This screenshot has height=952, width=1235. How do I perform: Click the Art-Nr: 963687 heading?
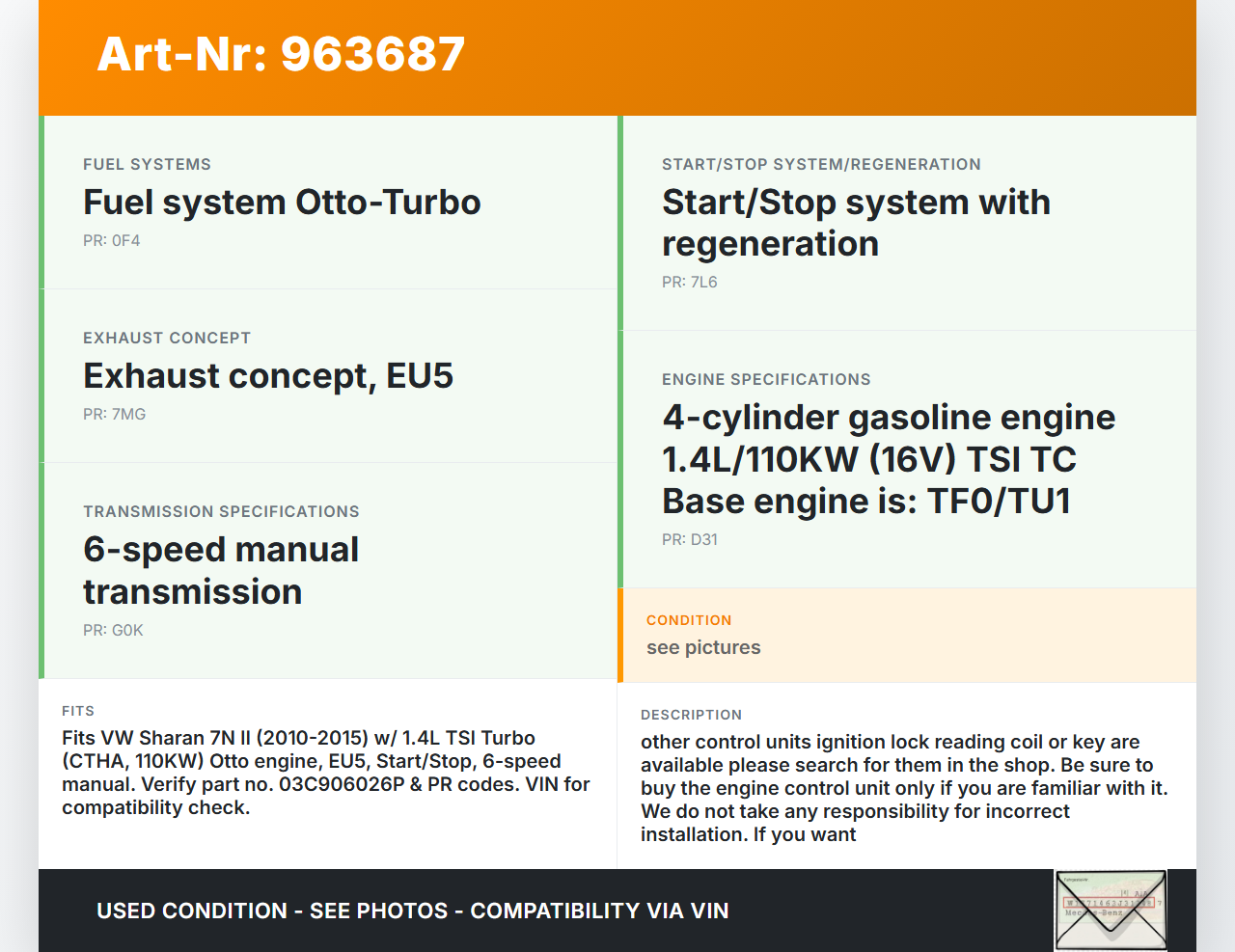(x=281, y=54)
